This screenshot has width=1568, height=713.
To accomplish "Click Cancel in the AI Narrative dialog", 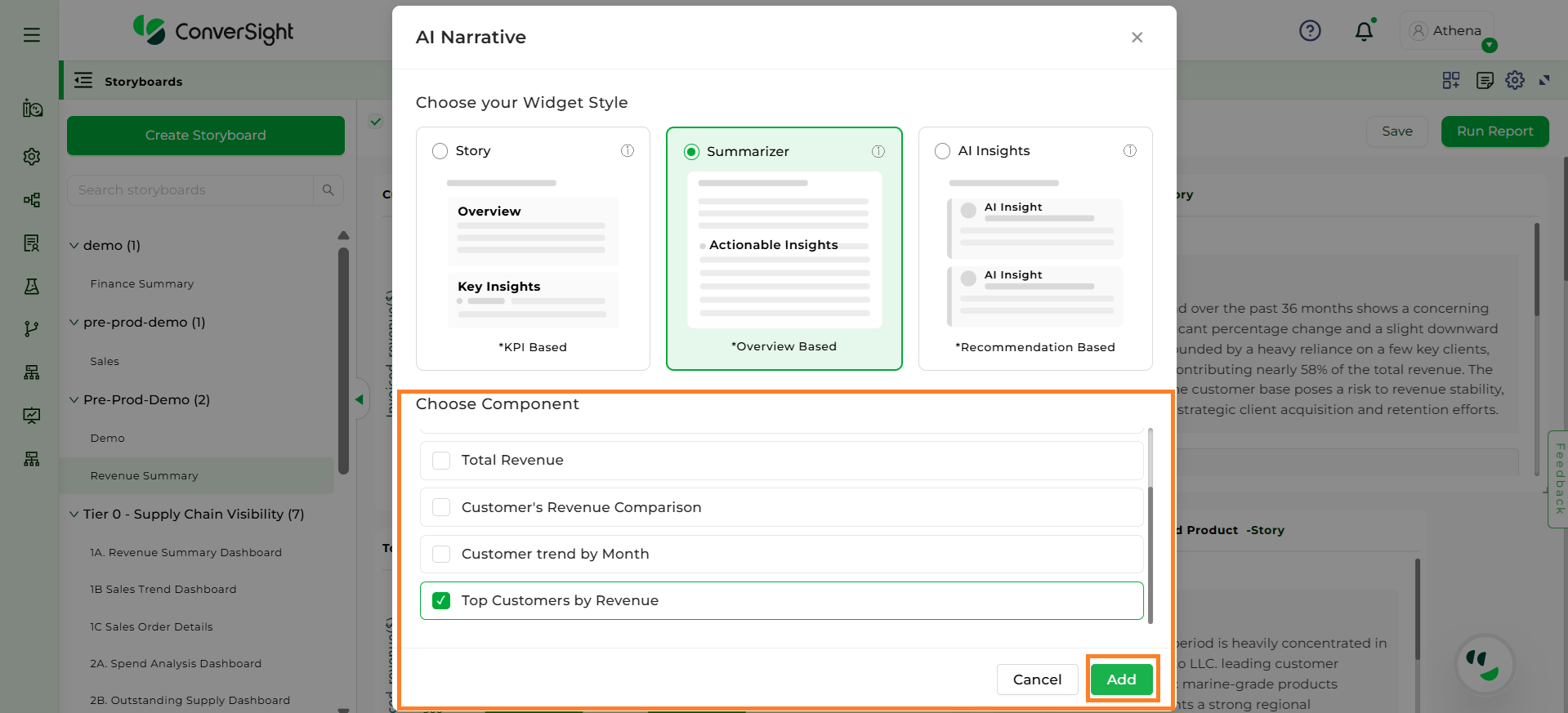I will pyautogui.click(x=1037, y=680).
